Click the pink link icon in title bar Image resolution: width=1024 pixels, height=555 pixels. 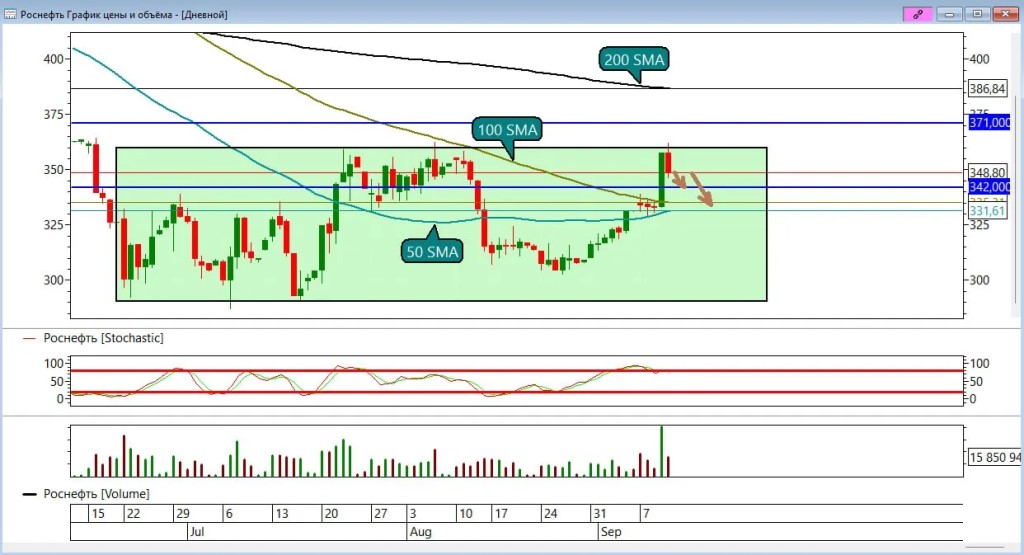click(x=918, y=14)
